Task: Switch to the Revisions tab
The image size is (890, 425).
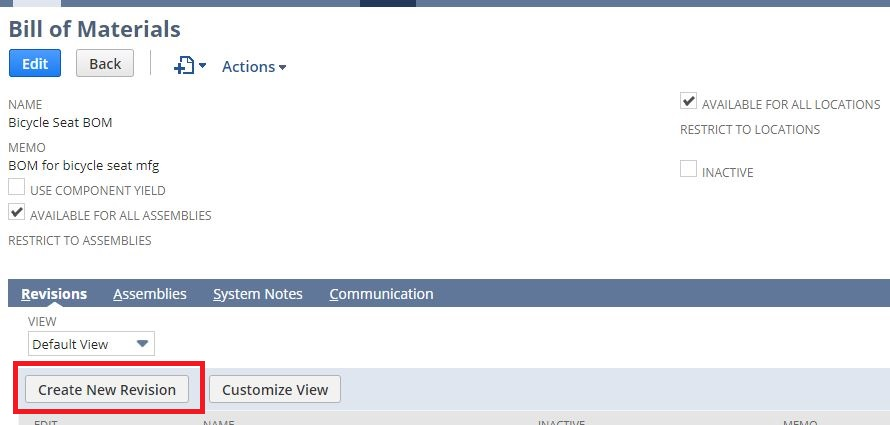Action: click(54, 294)
